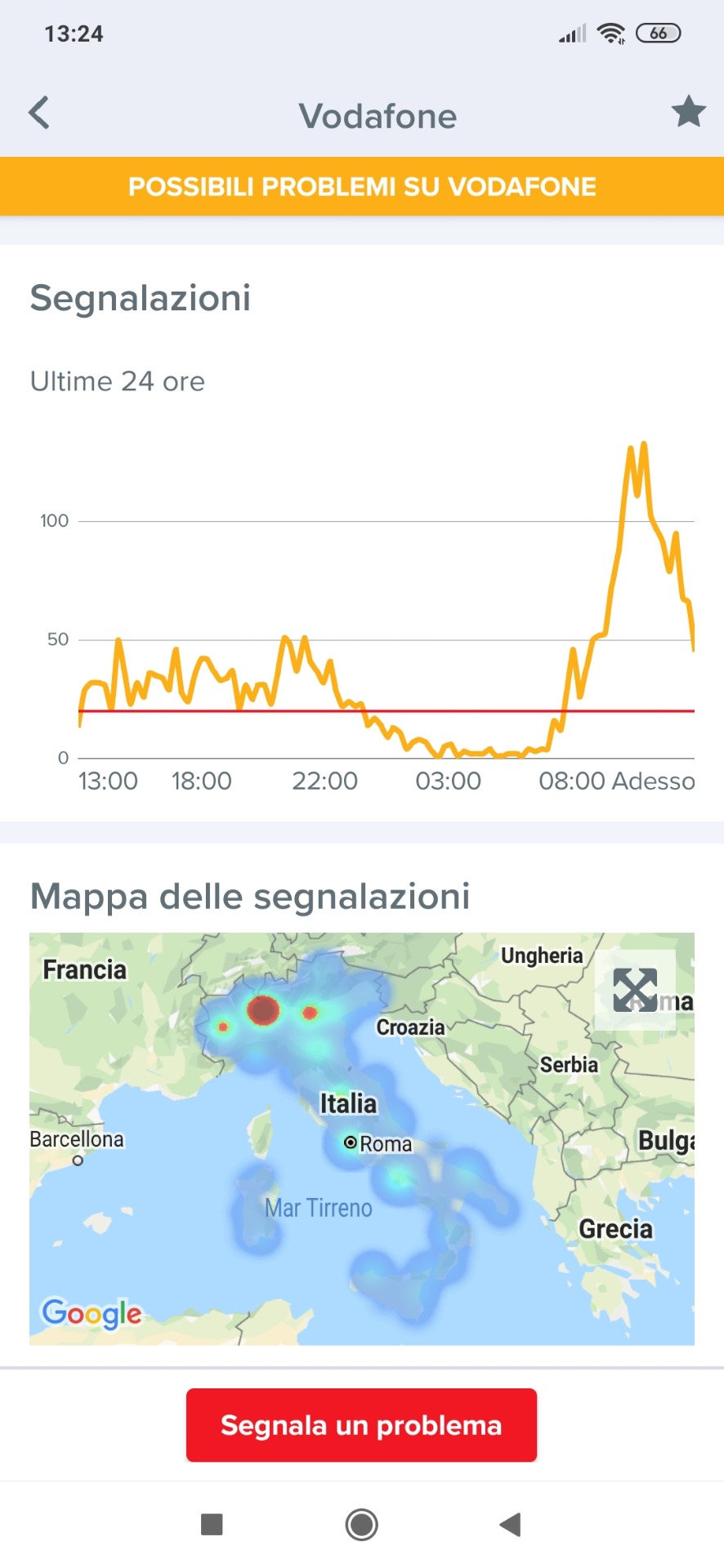
Task: Expand the reports map to fullscreen
Action: pos(635,990)
